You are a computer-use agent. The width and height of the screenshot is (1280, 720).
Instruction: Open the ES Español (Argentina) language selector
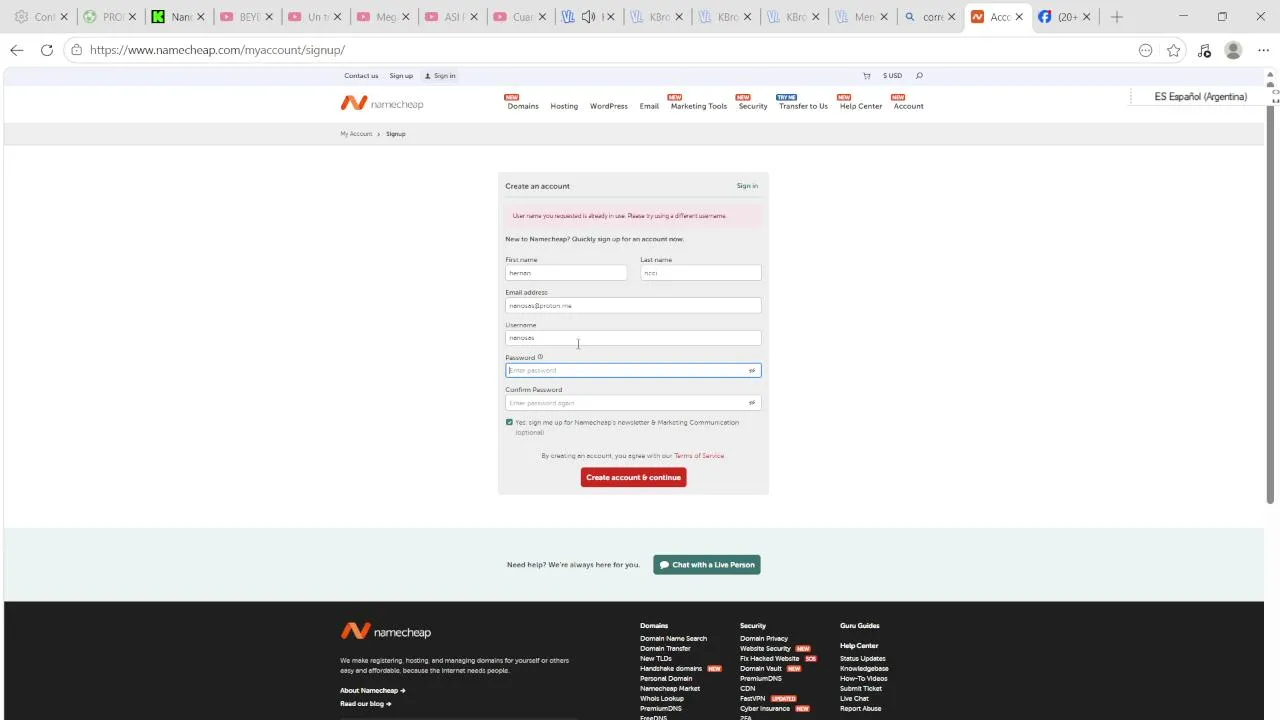coord(1200,97)
